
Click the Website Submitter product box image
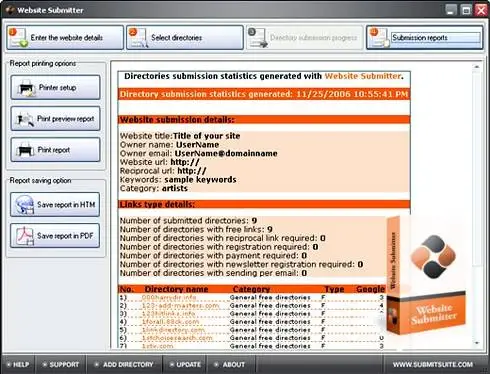(426, 276)
